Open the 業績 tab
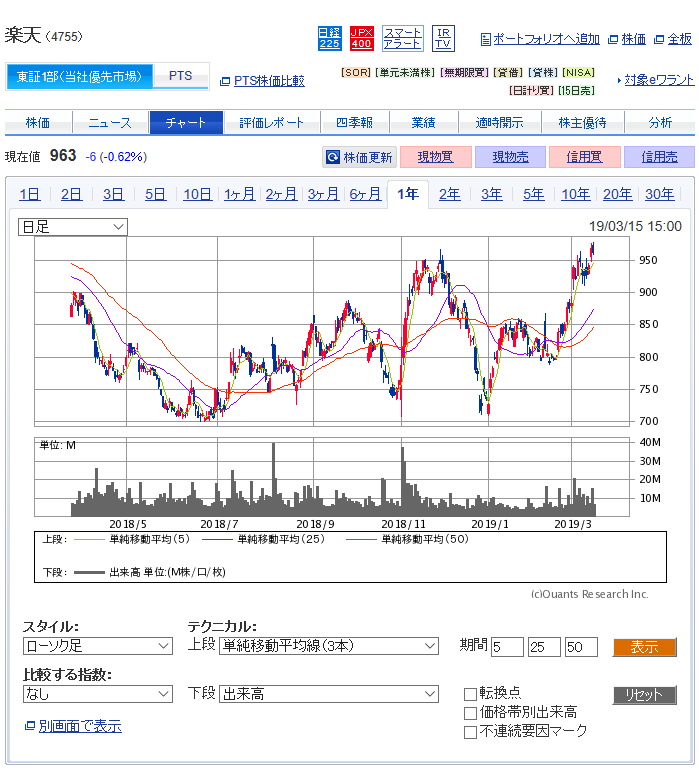Screen dimensions: 699x783 click(423, 122)
